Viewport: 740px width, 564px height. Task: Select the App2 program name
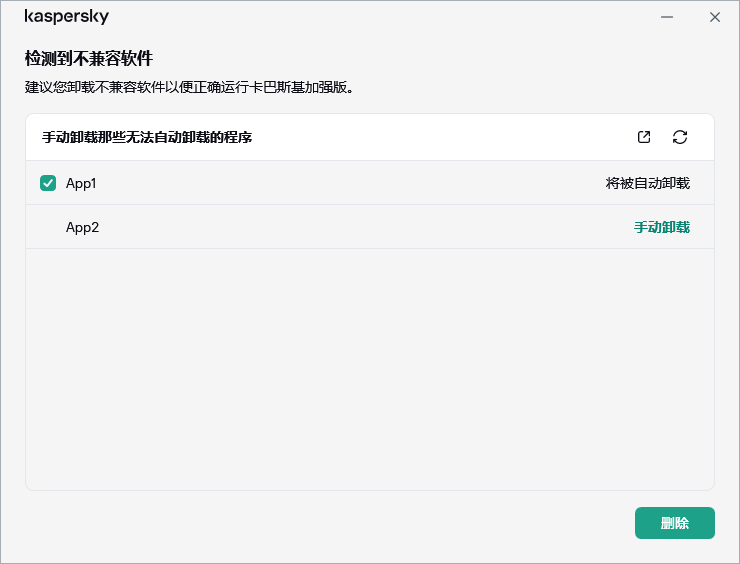[82, 227]
